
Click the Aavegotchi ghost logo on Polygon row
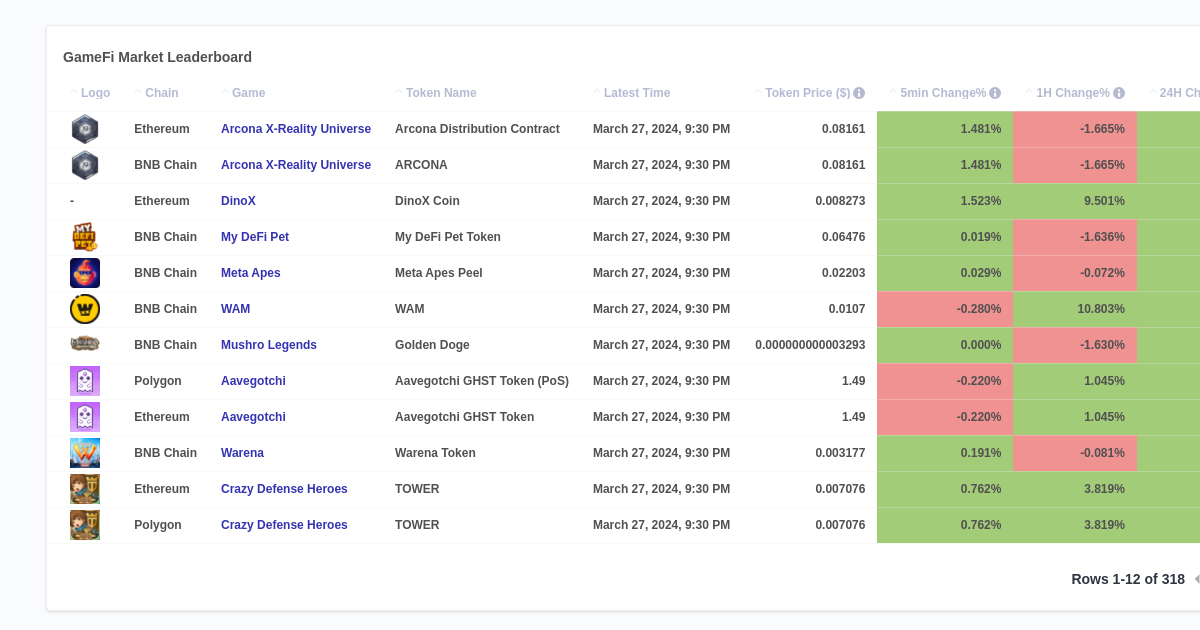click(84, 380)
